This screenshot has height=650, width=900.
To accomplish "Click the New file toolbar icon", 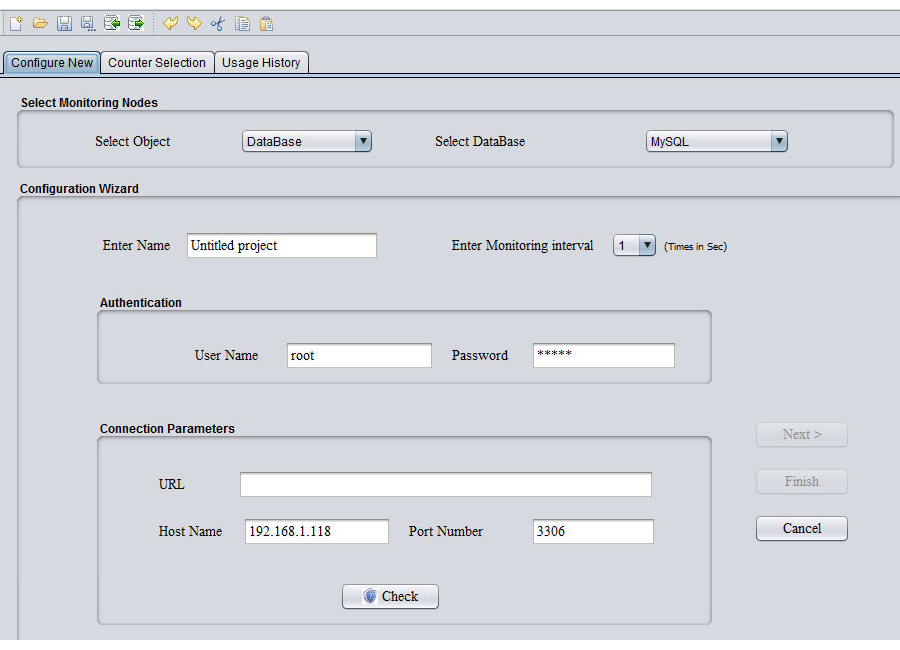I will pyautogui.click(x=16, y=23).
